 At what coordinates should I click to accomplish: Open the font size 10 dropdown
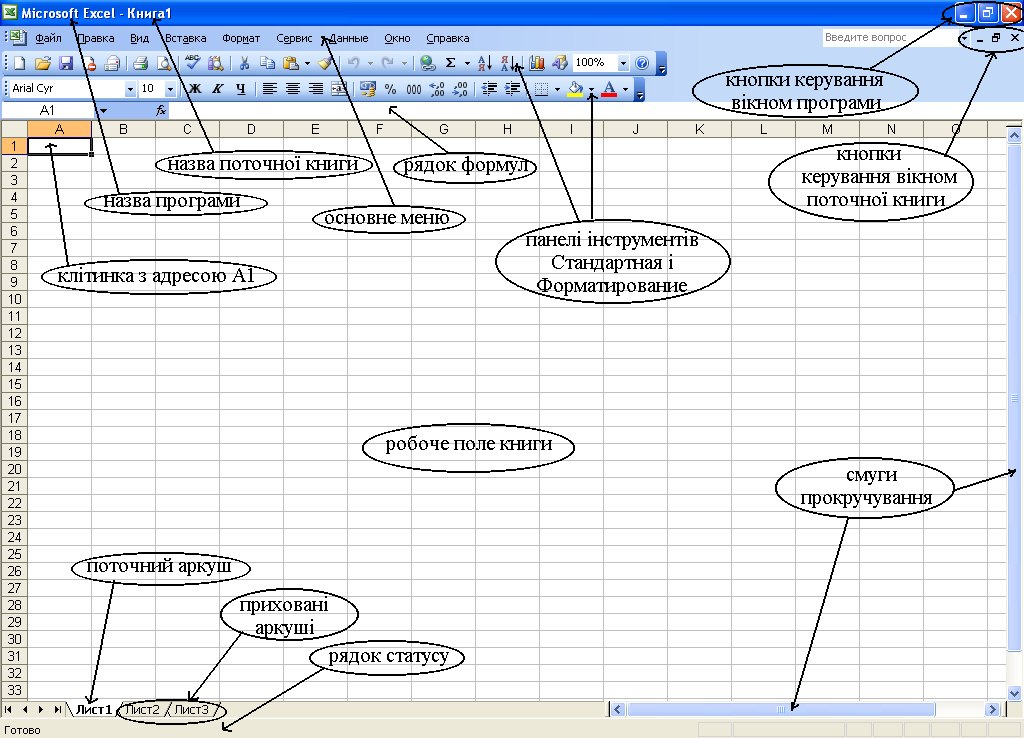pos(170,88)
